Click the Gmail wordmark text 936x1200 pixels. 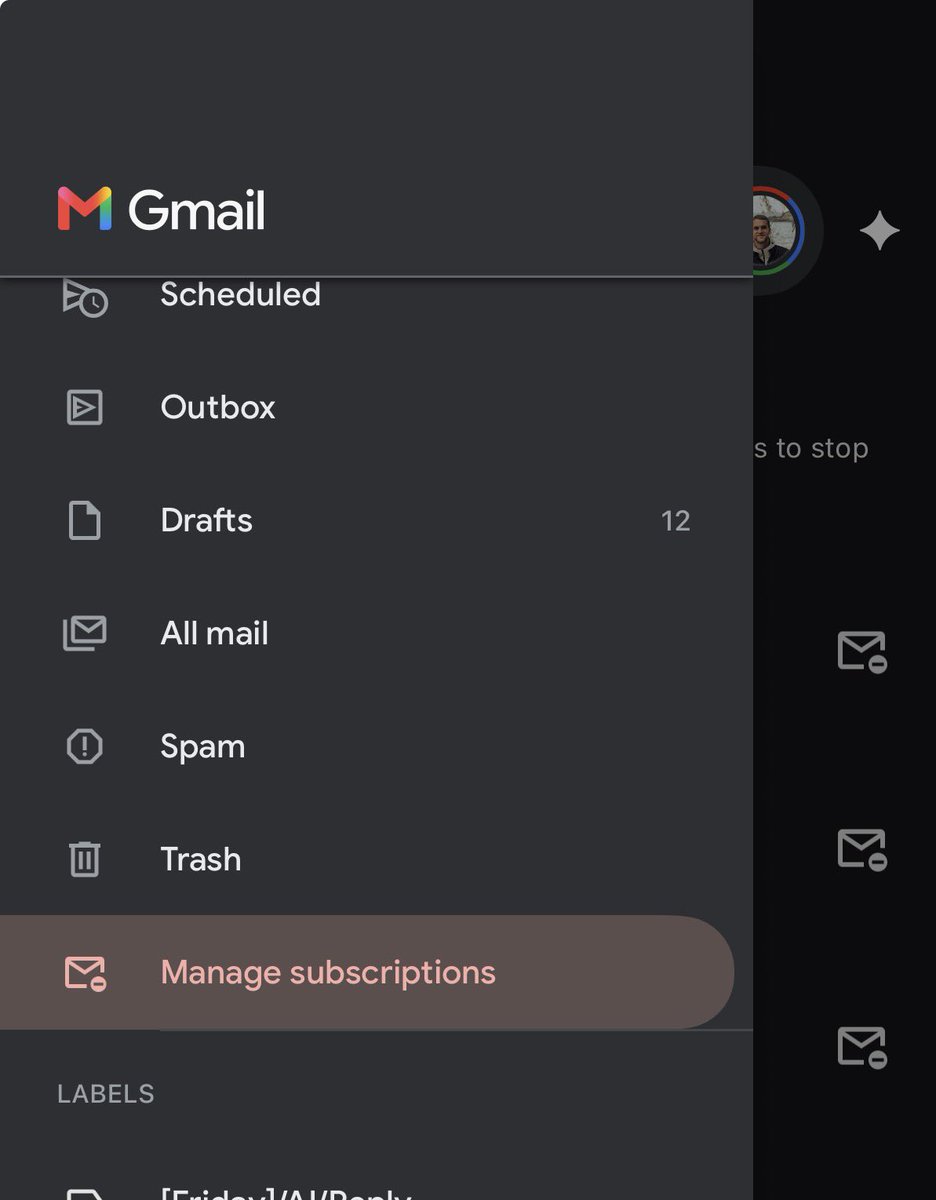(197, 210)
